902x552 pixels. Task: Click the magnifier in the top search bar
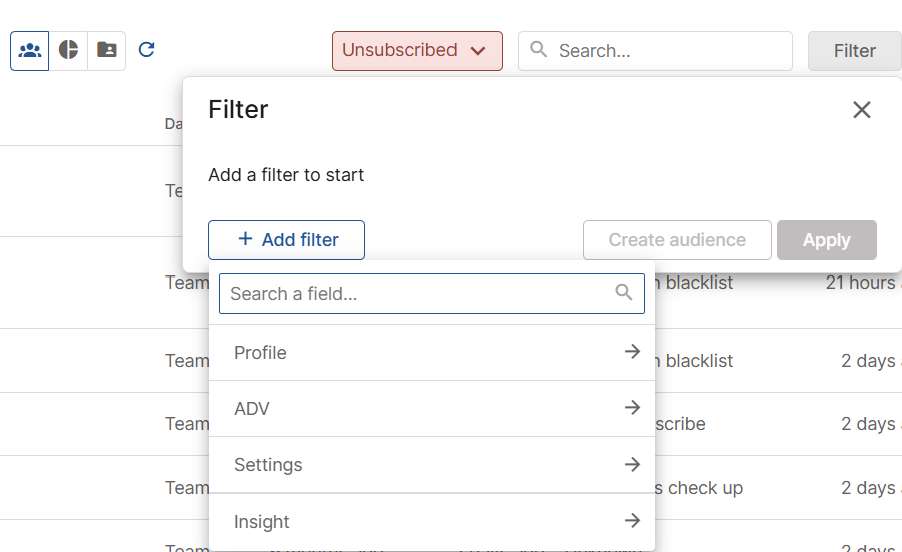(539, 50)
